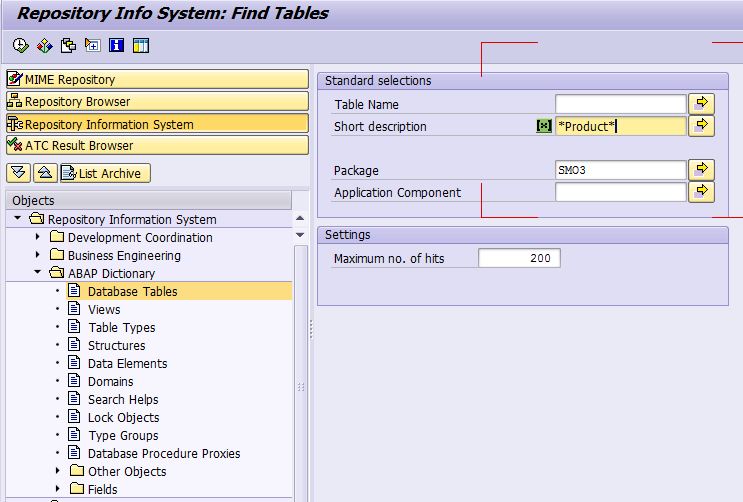The image size is (743, 502).
Task: Click the Application Component input field
Action: [x=621, y=192]
